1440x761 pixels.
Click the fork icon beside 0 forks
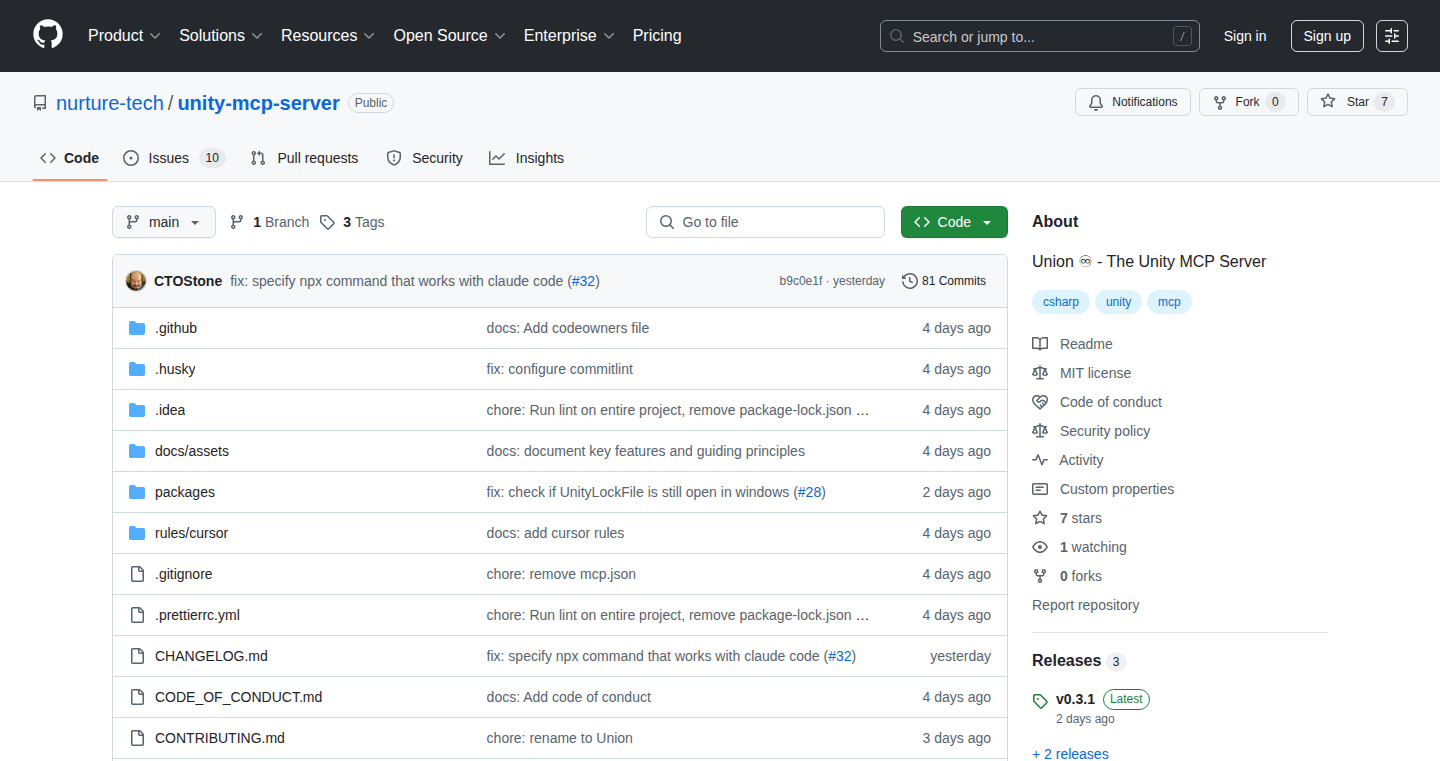[x=1040, y=576]
